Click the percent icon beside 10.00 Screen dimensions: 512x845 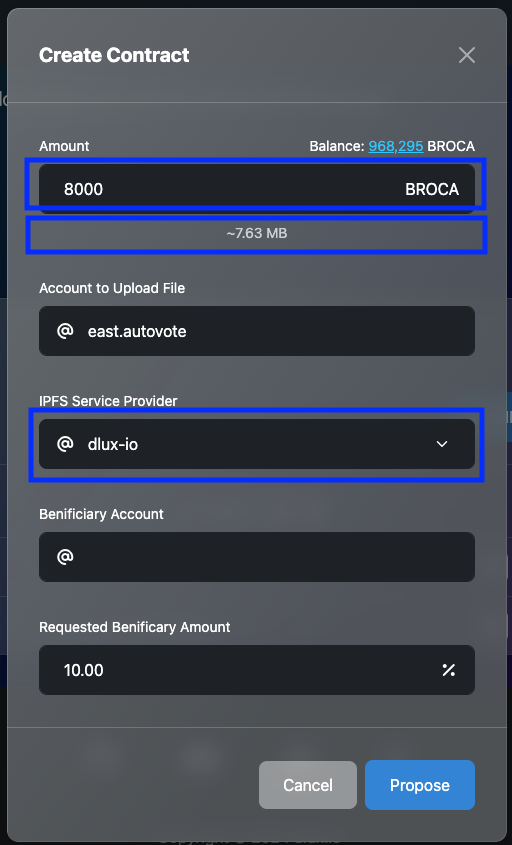point(448,670)
